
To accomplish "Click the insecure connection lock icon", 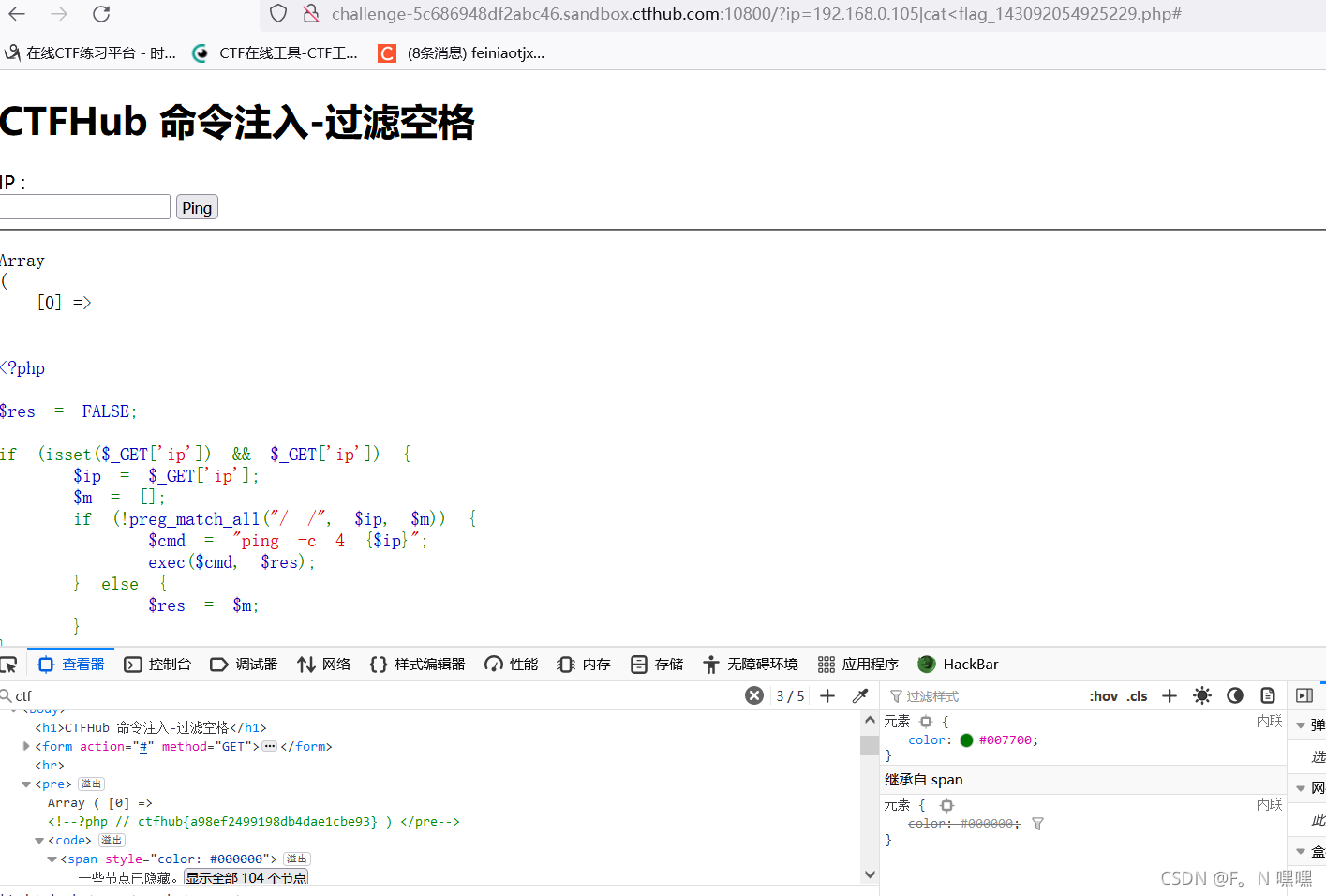I will pyautogui.click(x=311, y=14).
